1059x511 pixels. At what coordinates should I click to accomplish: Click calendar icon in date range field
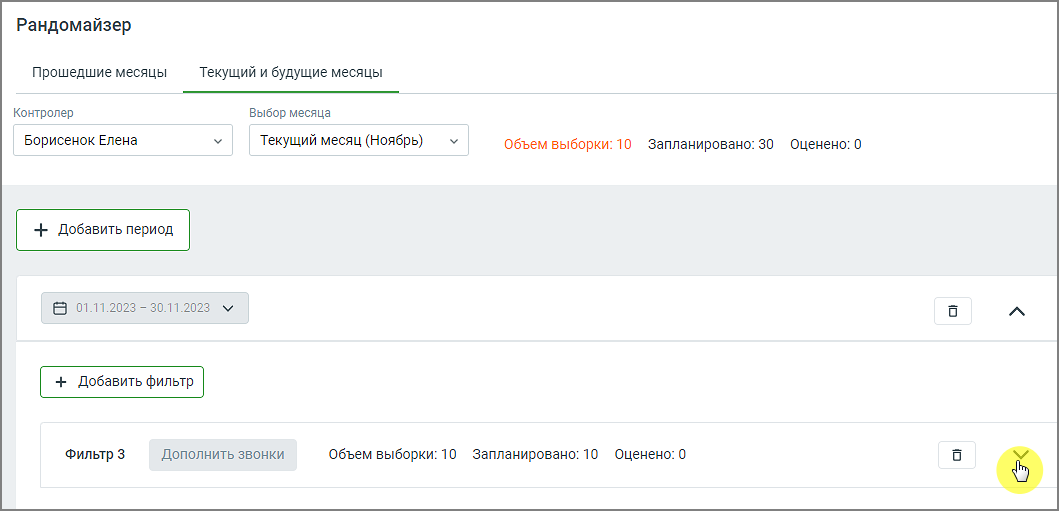(59, 308)
